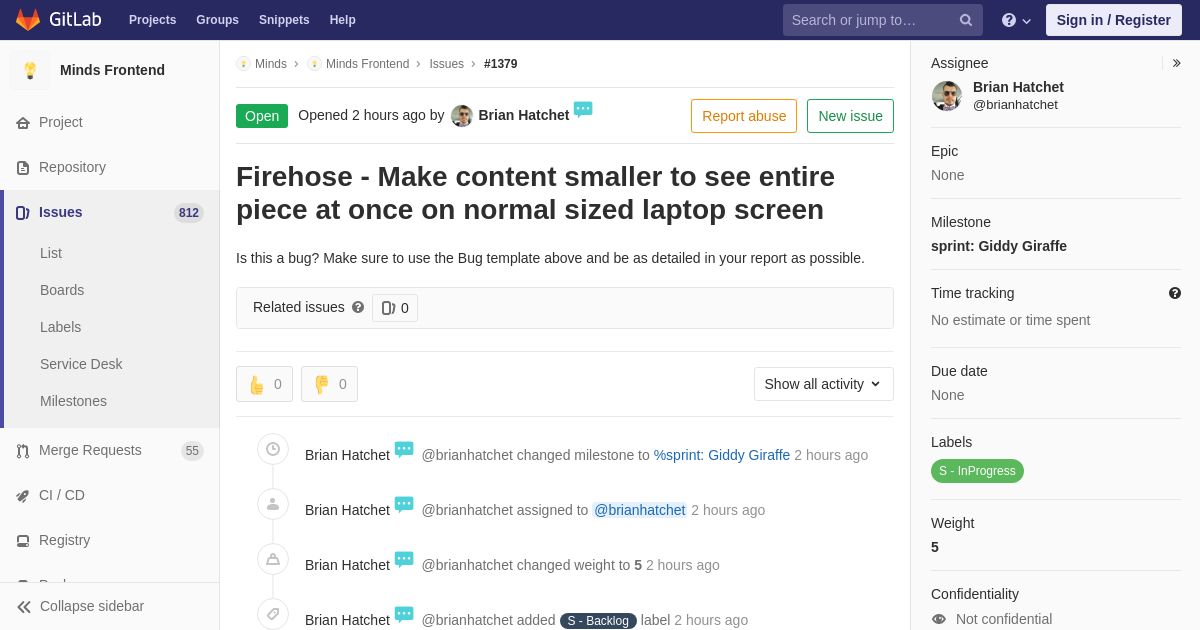This screenshot has height=630, width=1200.
Task: Give a thumbs down reaction
Action: 329,384
